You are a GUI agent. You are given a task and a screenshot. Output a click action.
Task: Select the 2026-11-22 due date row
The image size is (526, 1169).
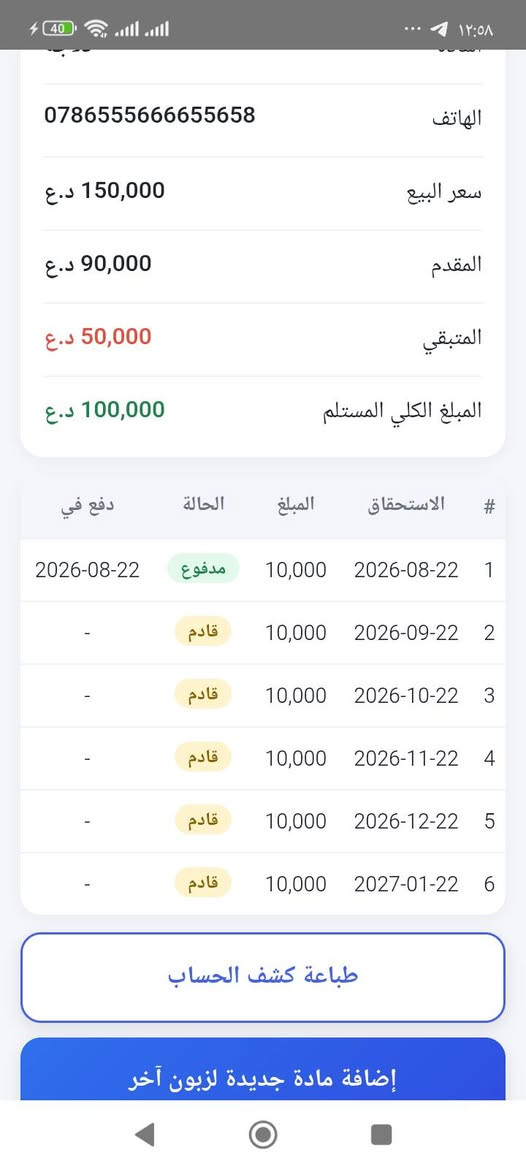[x=263, y=758]
